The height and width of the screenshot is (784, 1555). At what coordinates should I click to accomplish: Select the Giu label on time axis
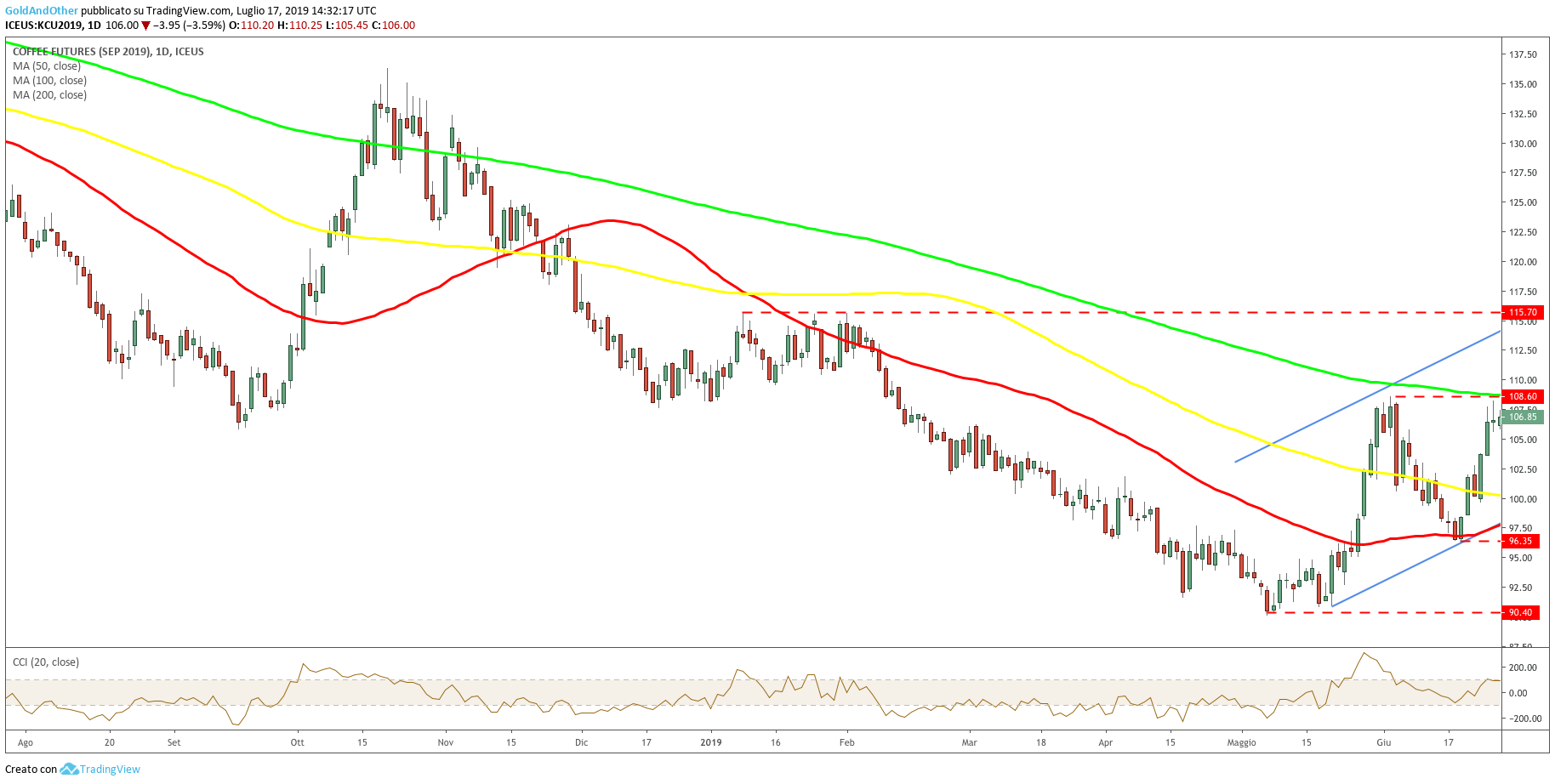click(1384, 743)
